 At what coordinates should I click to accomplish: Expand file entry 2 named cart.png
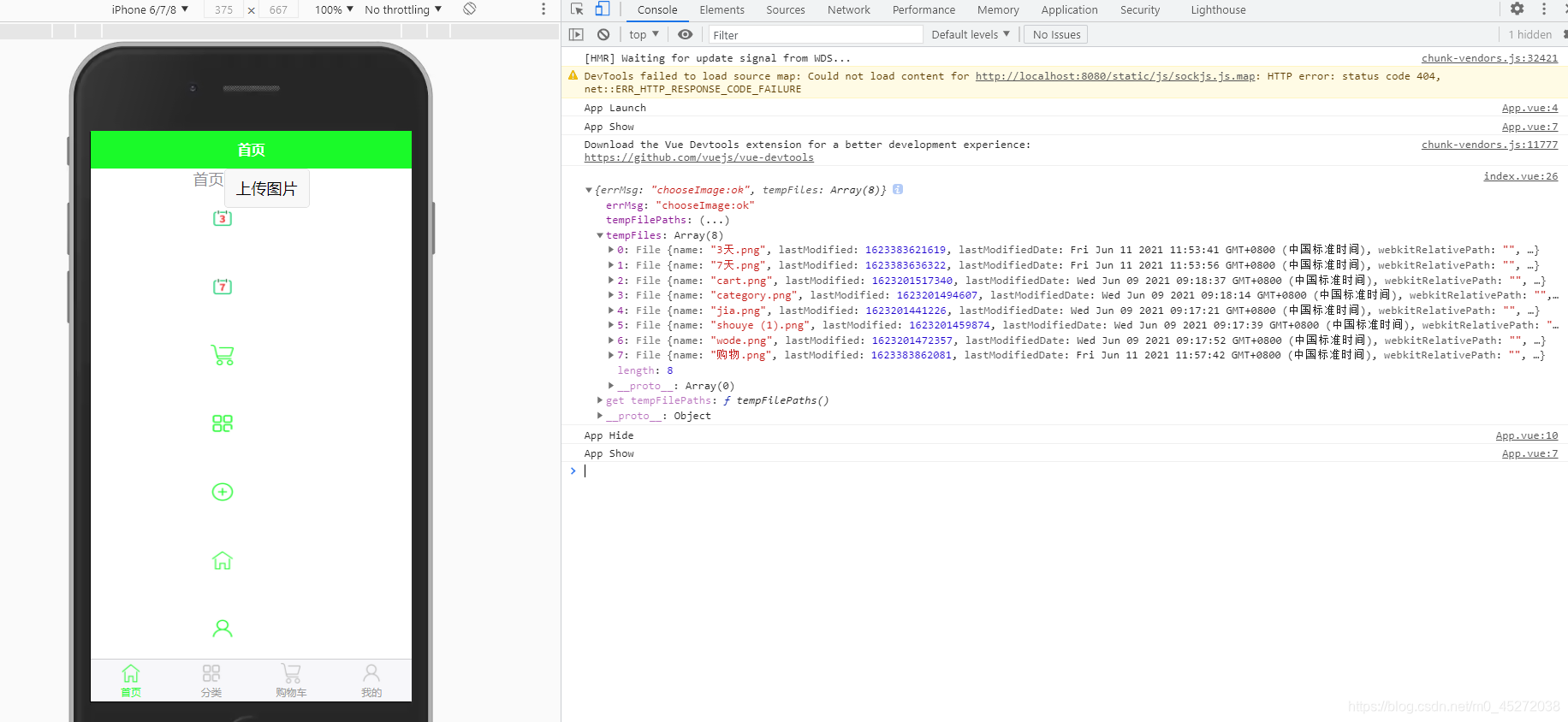[x=611, y=281]
